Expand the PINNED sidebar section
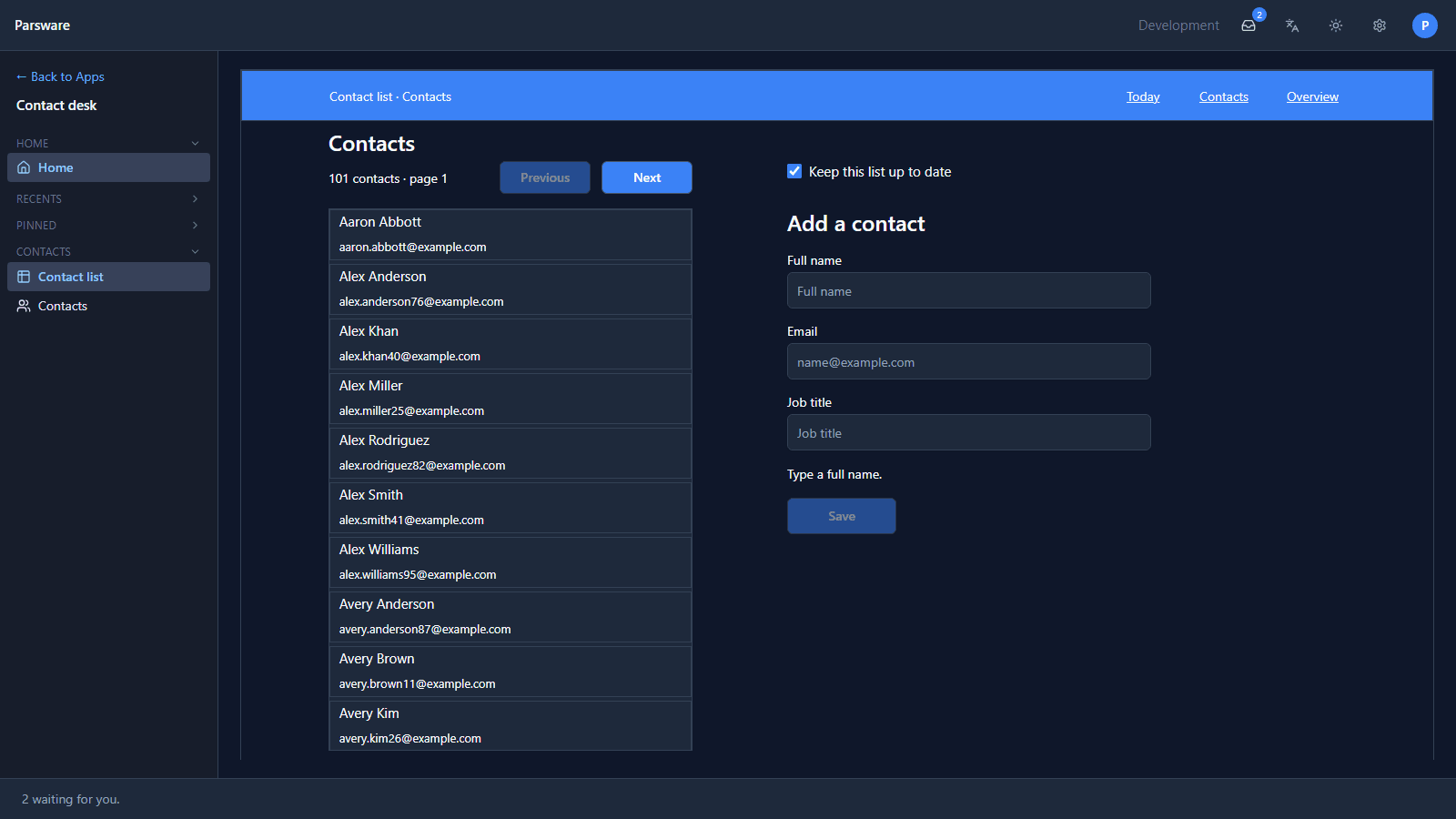Image resolution: width=1456 pixels, height=819 pixels. coord(108,225)
